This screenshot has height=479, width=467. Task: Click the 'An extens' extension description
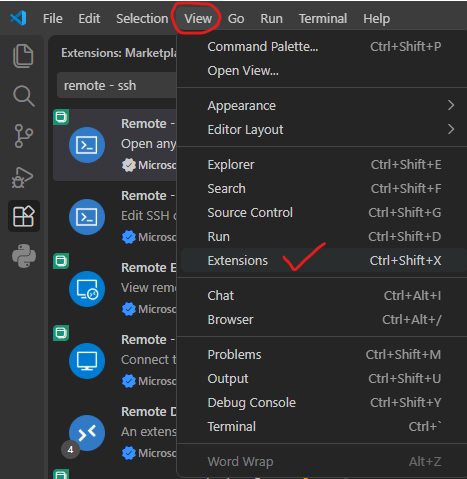[x=149, y=432]
